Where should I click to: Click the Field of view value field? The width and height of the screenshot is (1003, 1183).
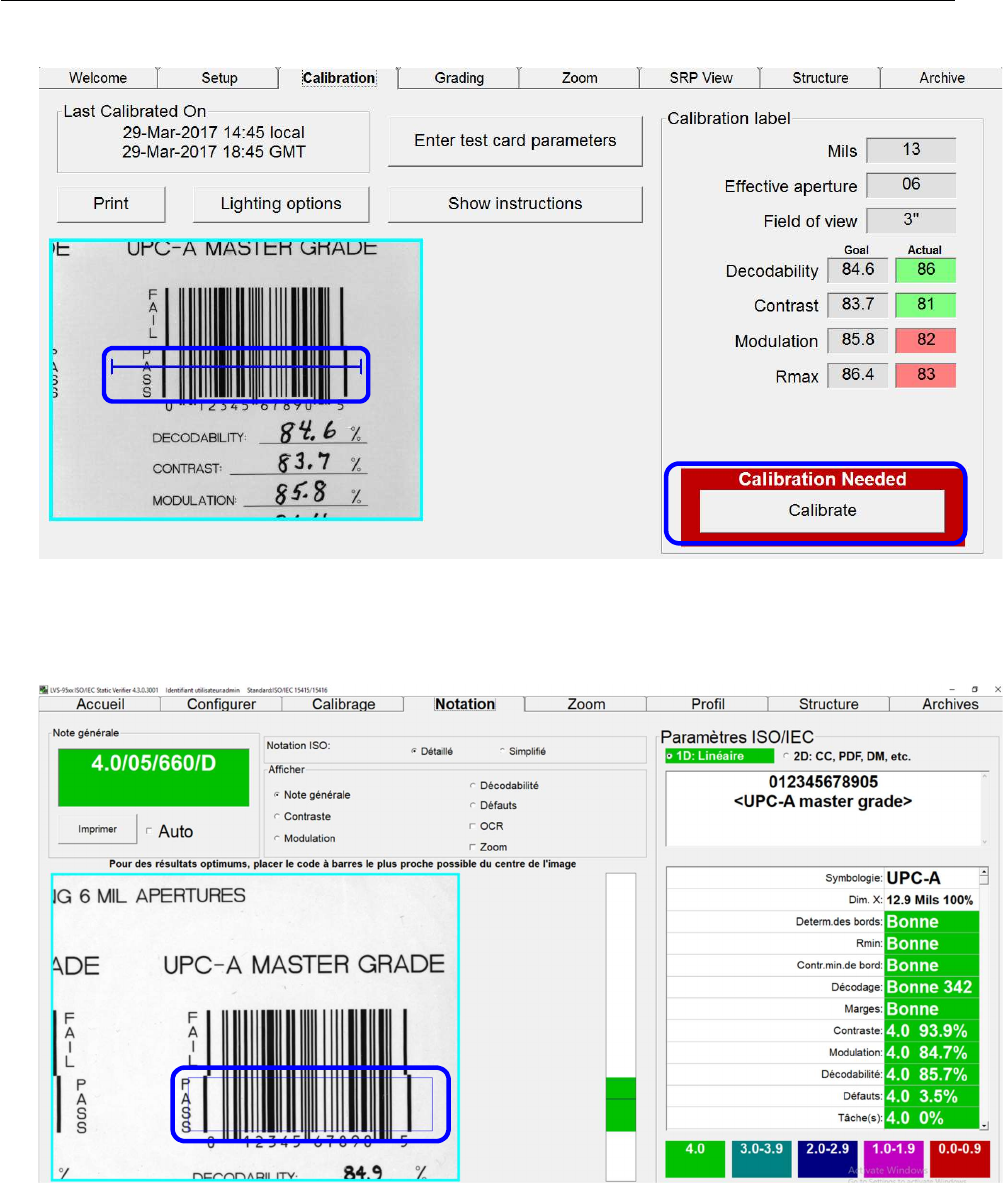(911, 220)
